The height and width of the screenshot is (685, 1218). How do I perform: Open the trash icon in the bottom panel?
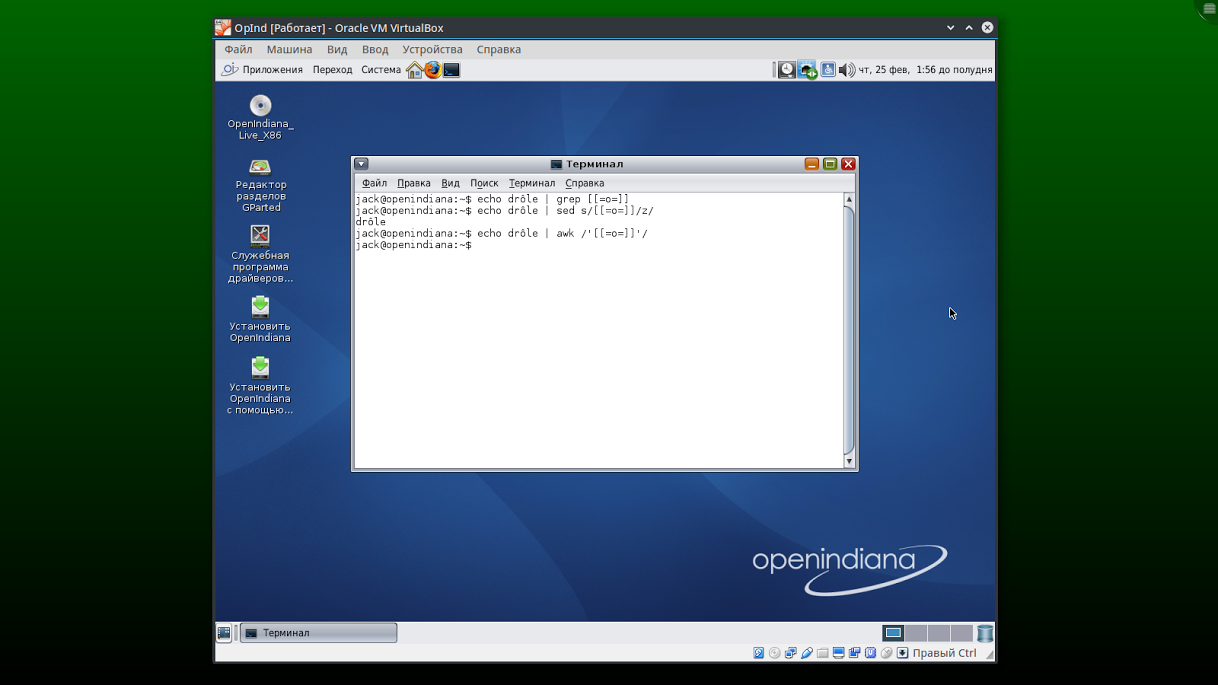click(985, 633)
